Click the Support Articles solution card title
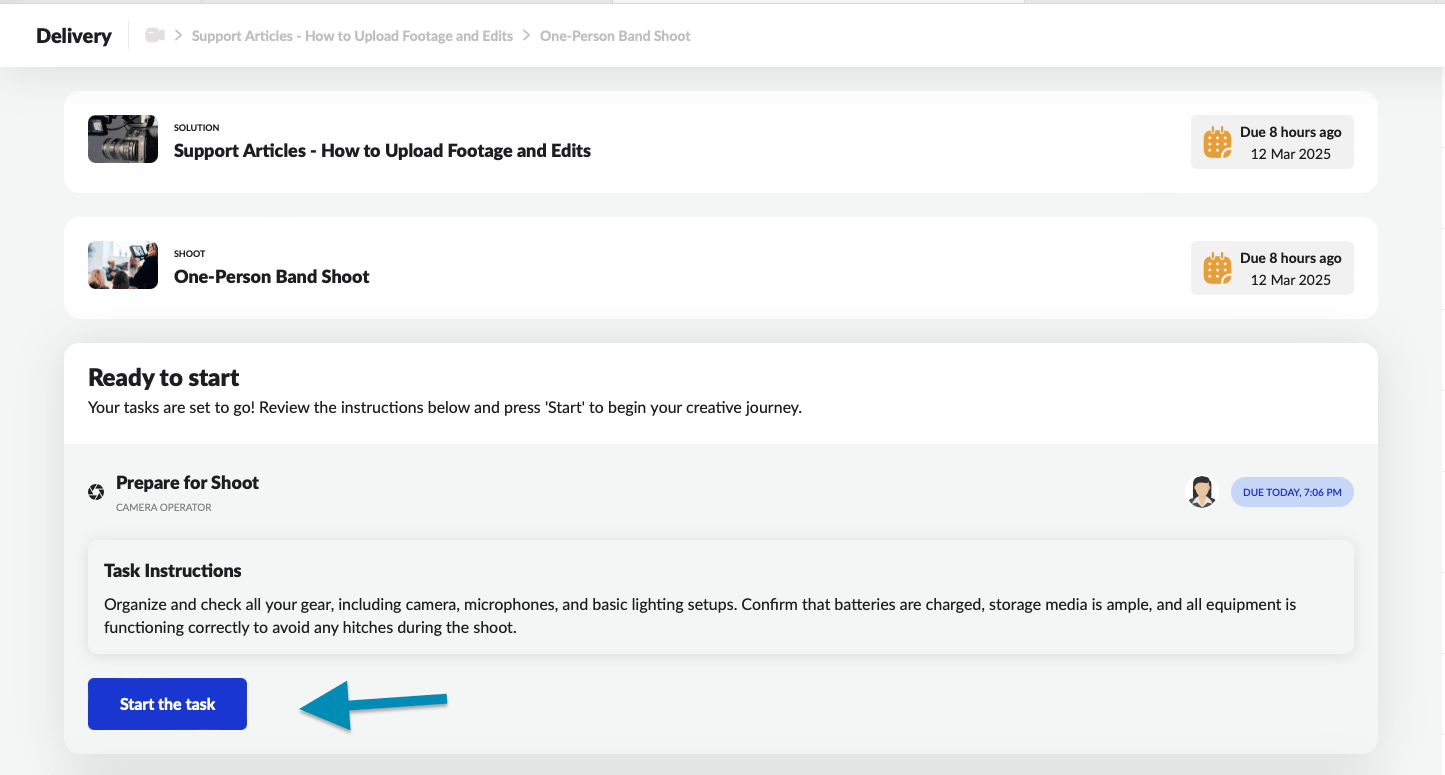 coord(382,151)
